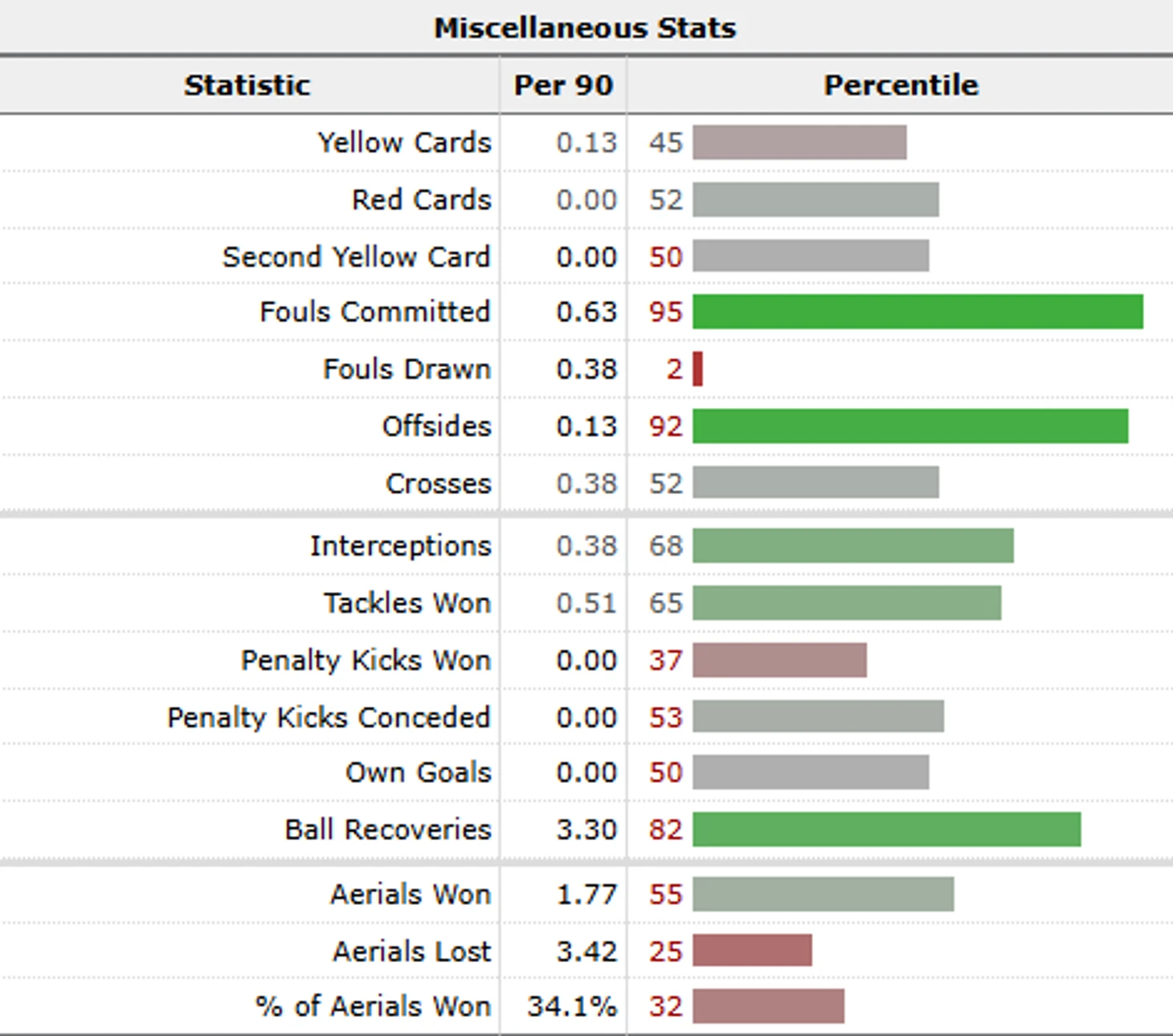This screenshot has width=1173, height=1036.
Task: Click the Offsides statistic label
Action: (x=436, y=426)
